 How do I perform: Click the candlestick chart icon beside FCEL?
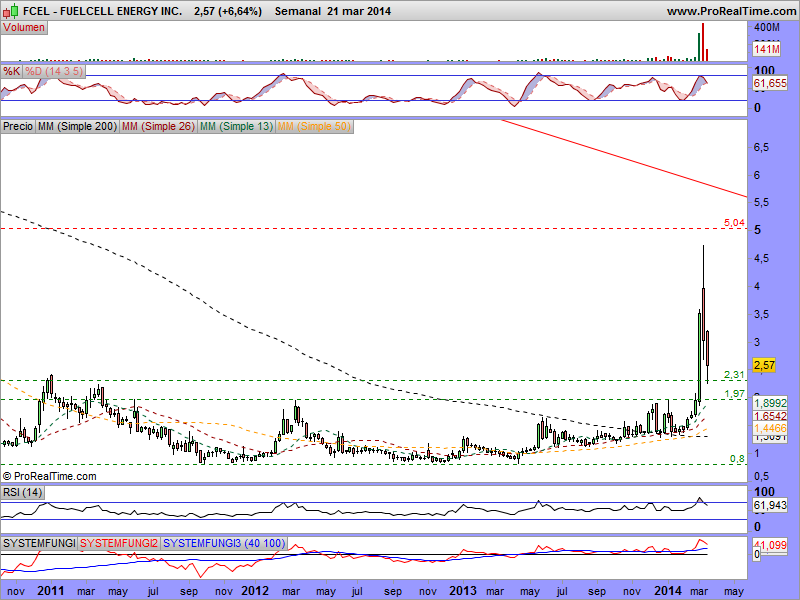click(x=11, y=10)
